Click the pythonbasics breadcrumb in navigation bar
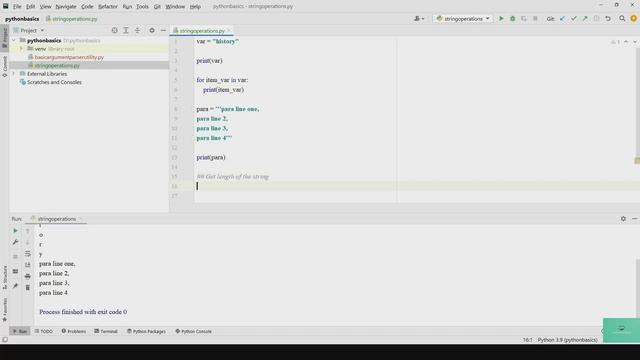The width and height of the screenshot is (640, 360). click(22, 19)
